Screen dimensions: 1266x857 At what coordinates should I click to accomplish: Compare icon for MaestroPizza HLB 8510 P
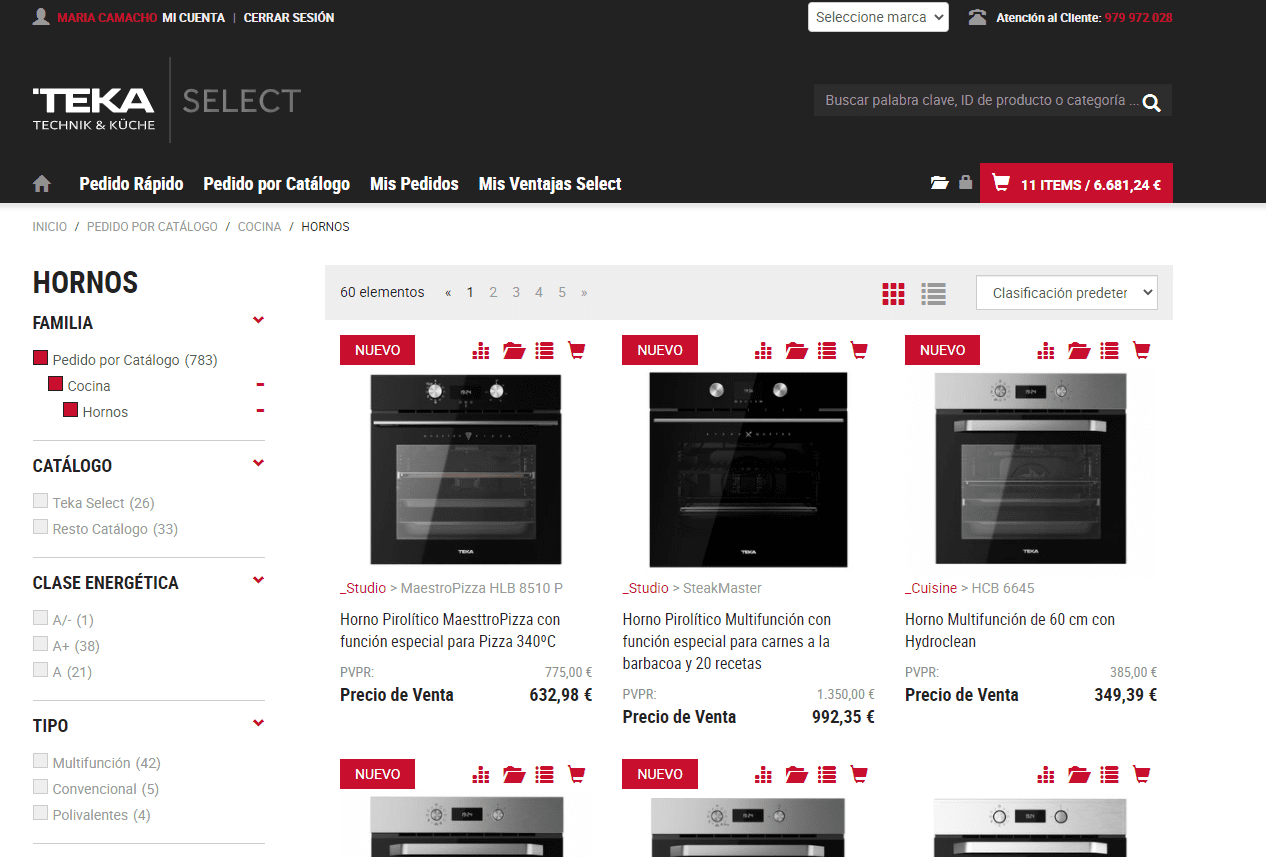pos(482,350)
